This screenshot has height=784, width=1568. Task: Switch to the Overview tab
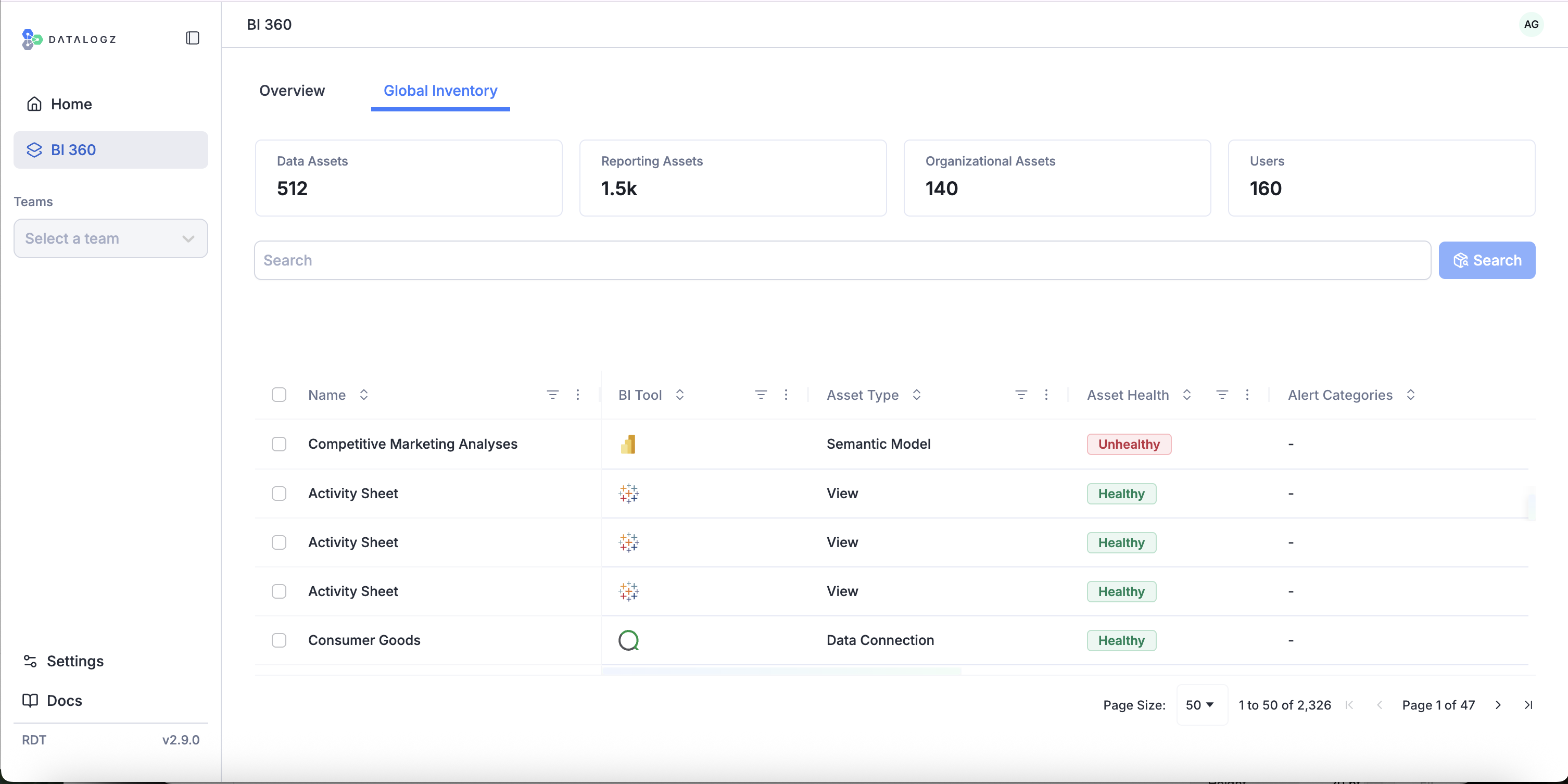coord(292,91)
